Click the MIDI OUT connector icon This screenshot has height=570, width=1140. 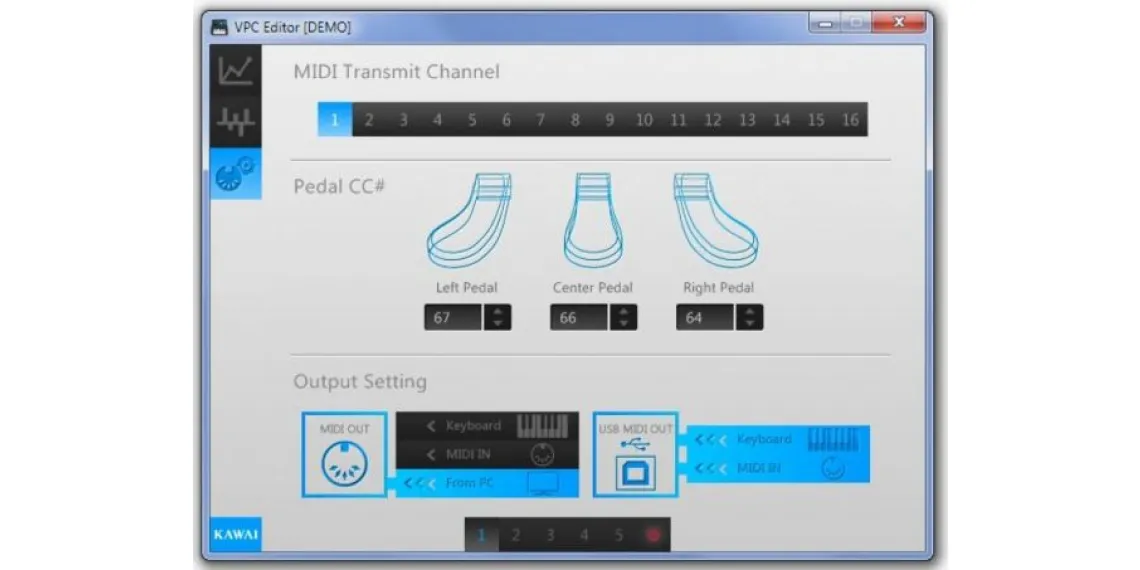coord(344,462)
